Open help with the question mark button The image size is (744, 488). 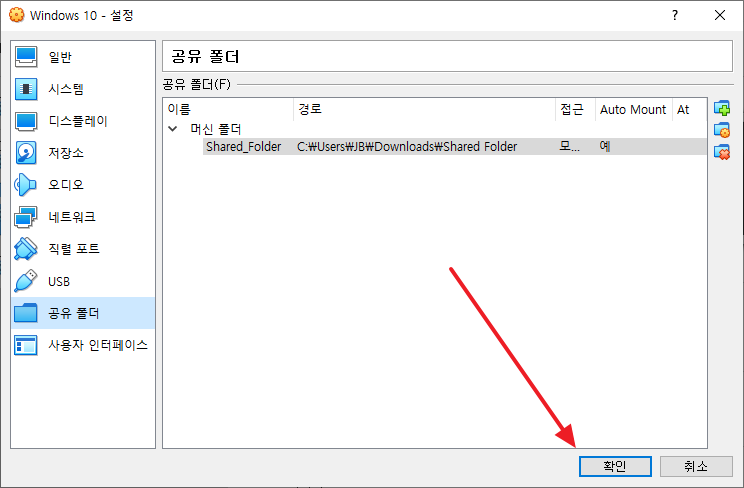point(675,15)
